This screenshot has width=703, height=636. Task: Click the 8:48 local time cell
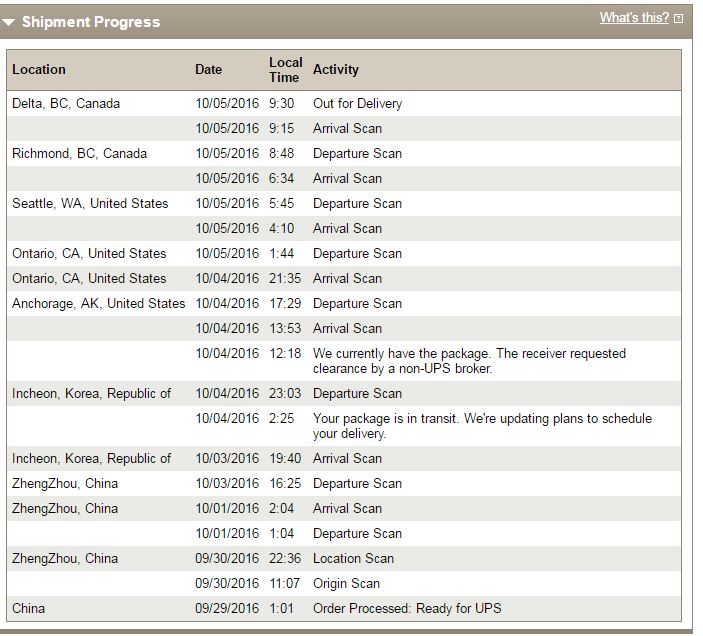tap(282, 154)
